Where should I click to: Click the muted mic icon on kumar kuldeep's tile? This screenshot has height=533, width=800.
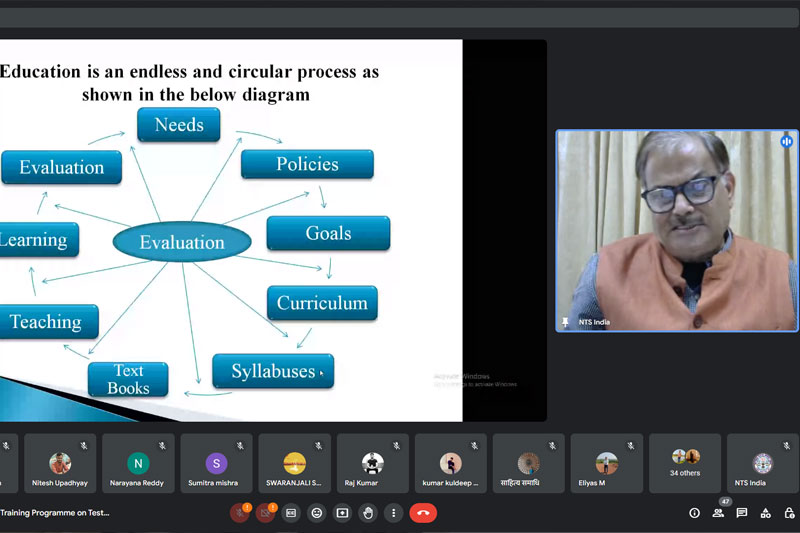(474, 446)
